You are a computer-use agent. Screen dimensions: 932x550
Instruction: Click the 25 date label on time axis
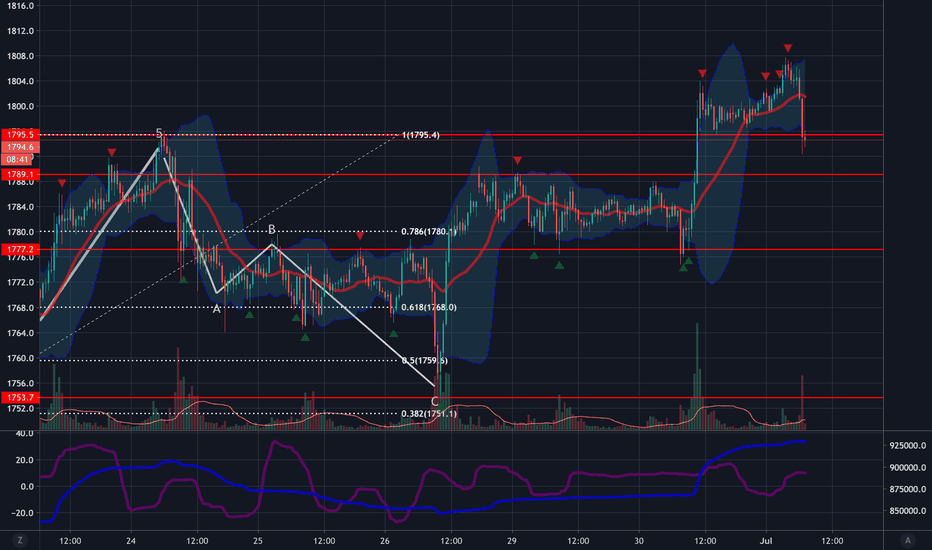[x=257, y=540]
